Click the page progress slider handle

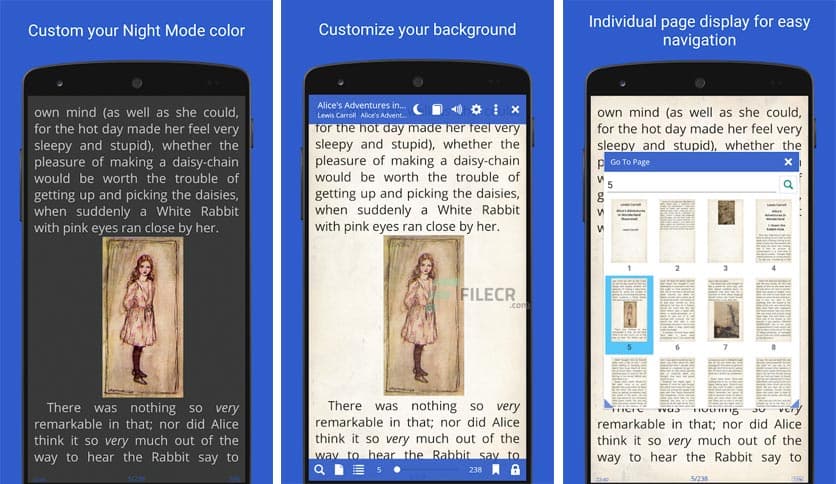397,469
